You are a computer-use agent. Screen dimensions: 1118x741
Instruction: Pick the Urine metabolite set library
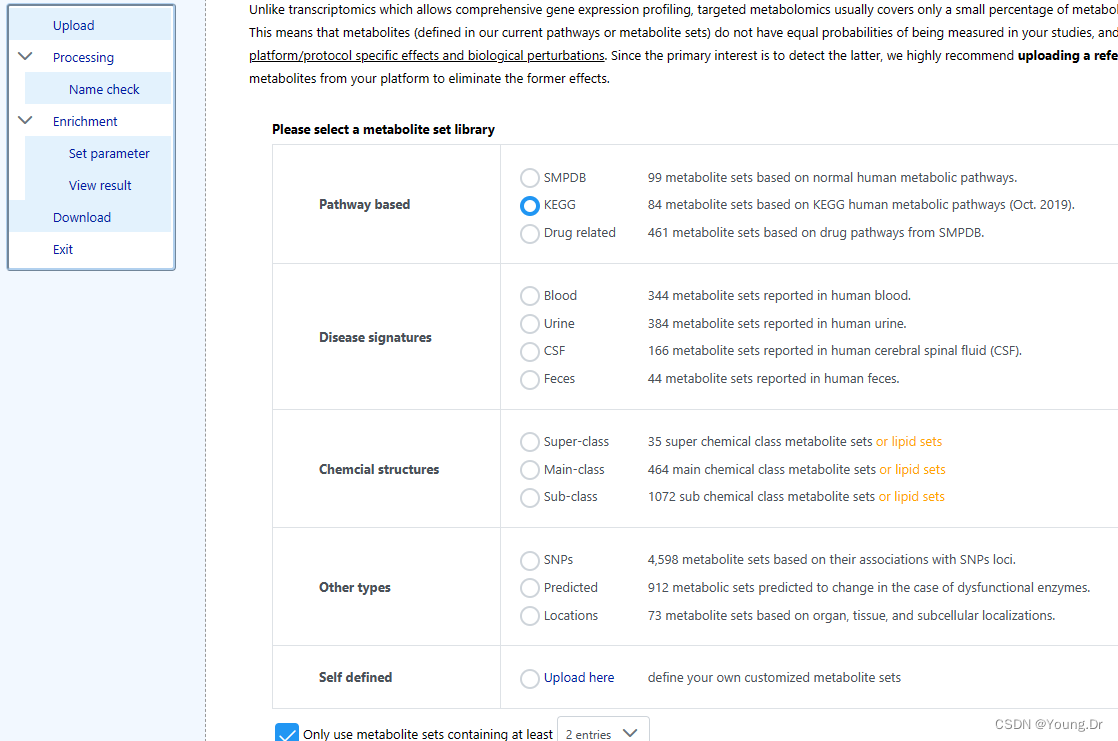point(530,323)
